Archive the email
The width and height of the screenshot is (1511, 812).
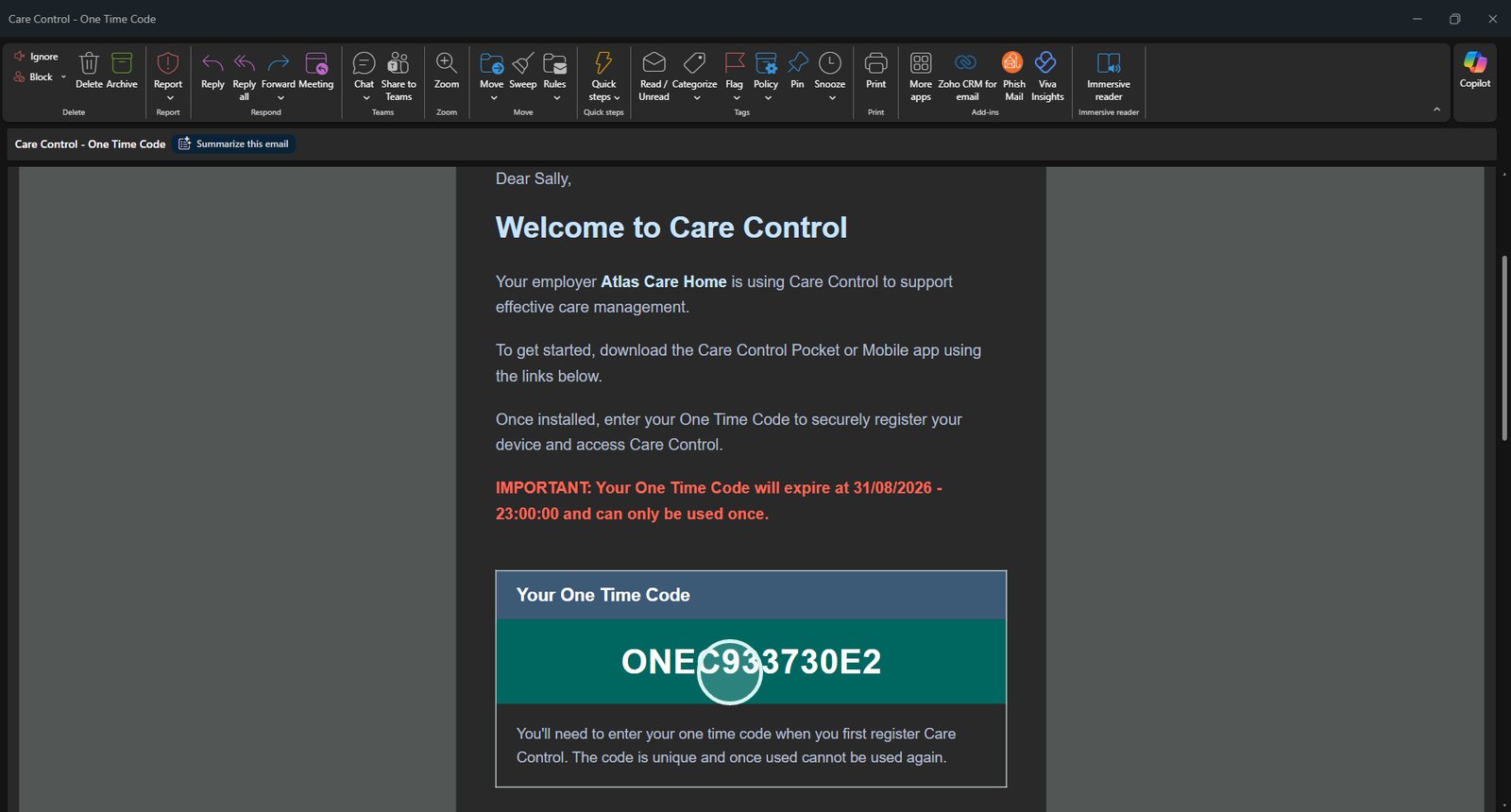pyautogui.click(x=122, y=63)
